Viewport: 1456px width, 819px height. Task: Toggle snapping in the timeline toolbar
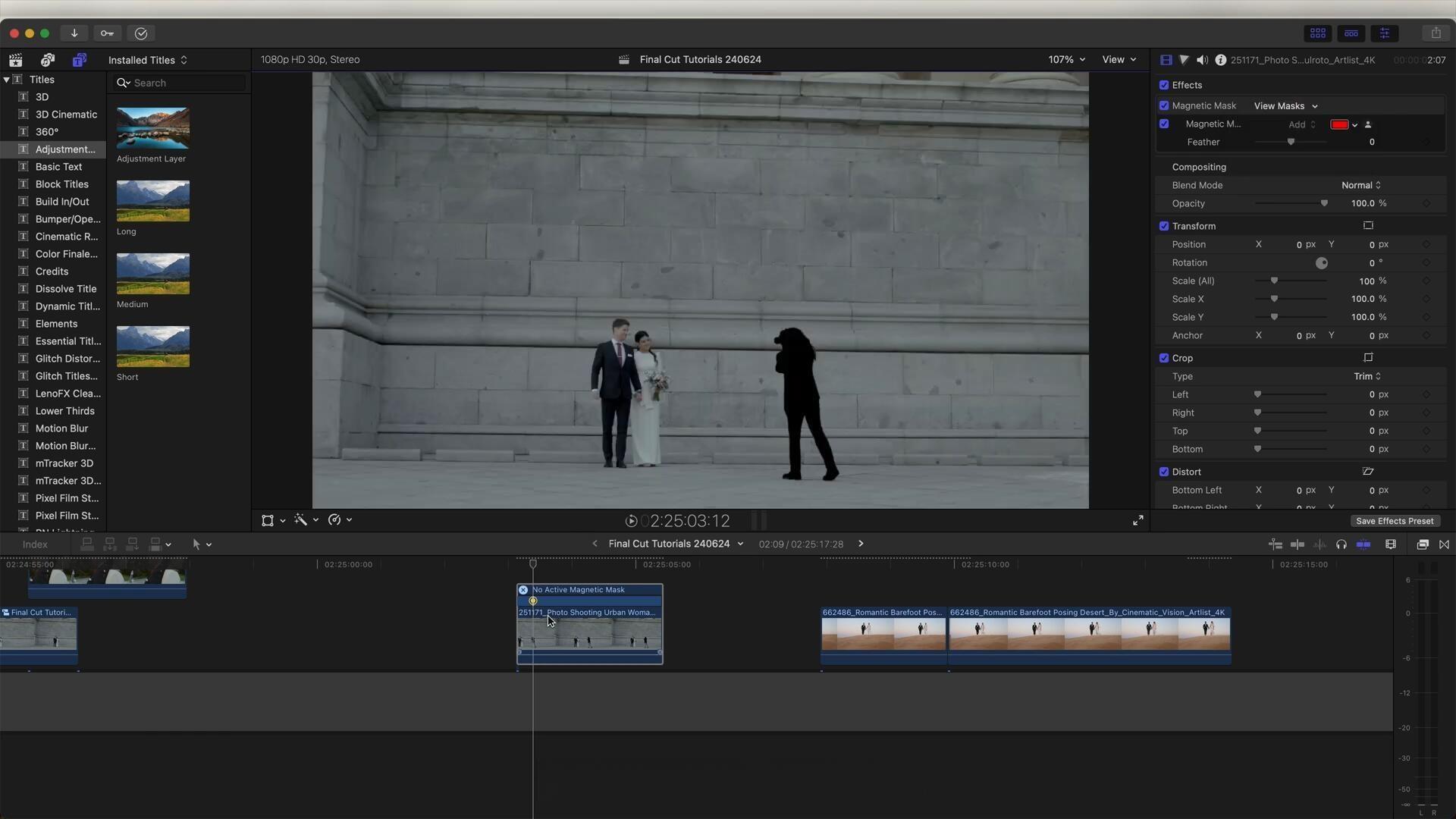(x=1445, y=544)
